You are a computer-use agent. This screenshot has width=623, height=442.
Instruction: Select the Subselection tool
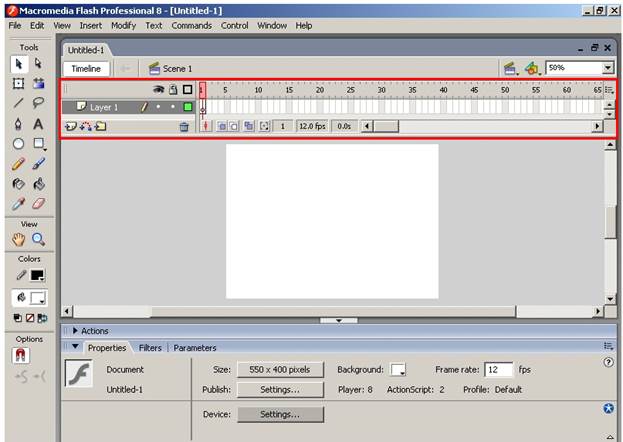38,64
